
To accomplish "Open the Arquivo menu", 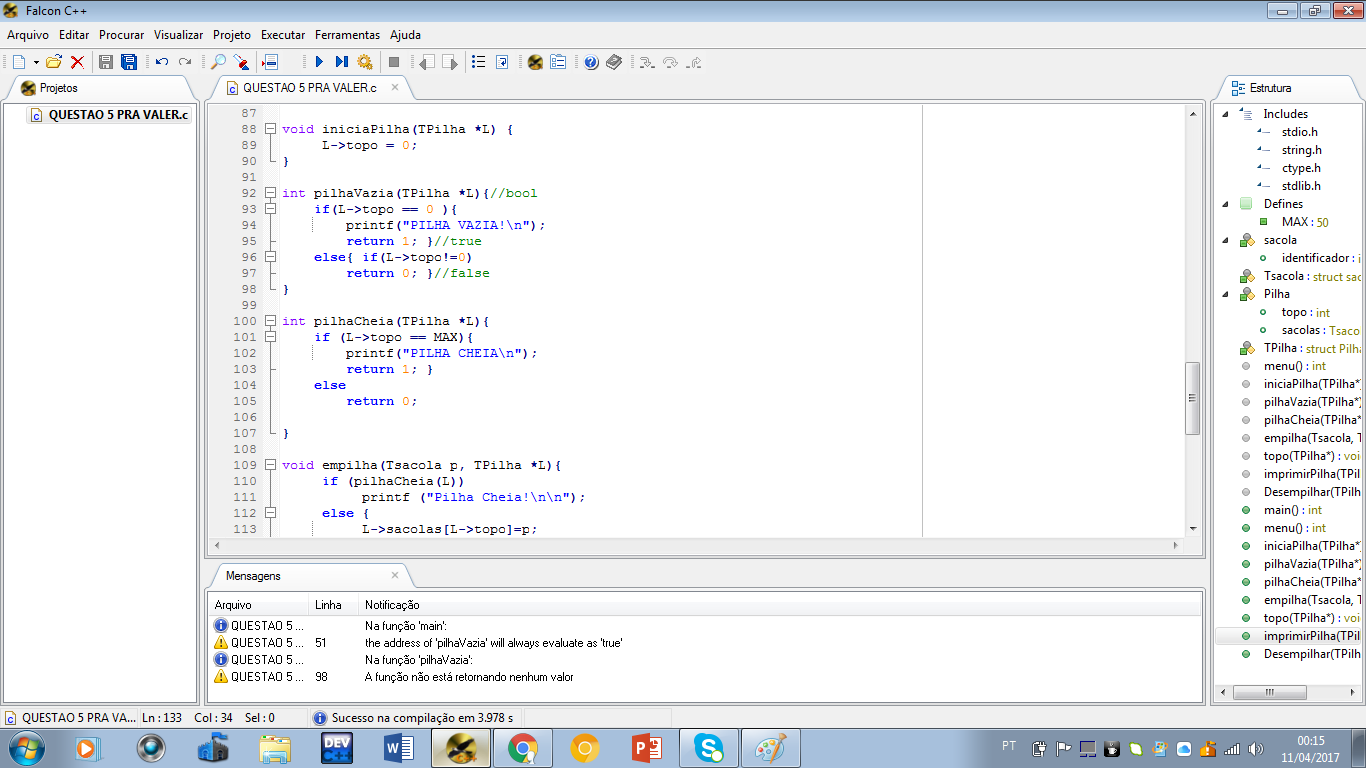I will coord(28,34).
